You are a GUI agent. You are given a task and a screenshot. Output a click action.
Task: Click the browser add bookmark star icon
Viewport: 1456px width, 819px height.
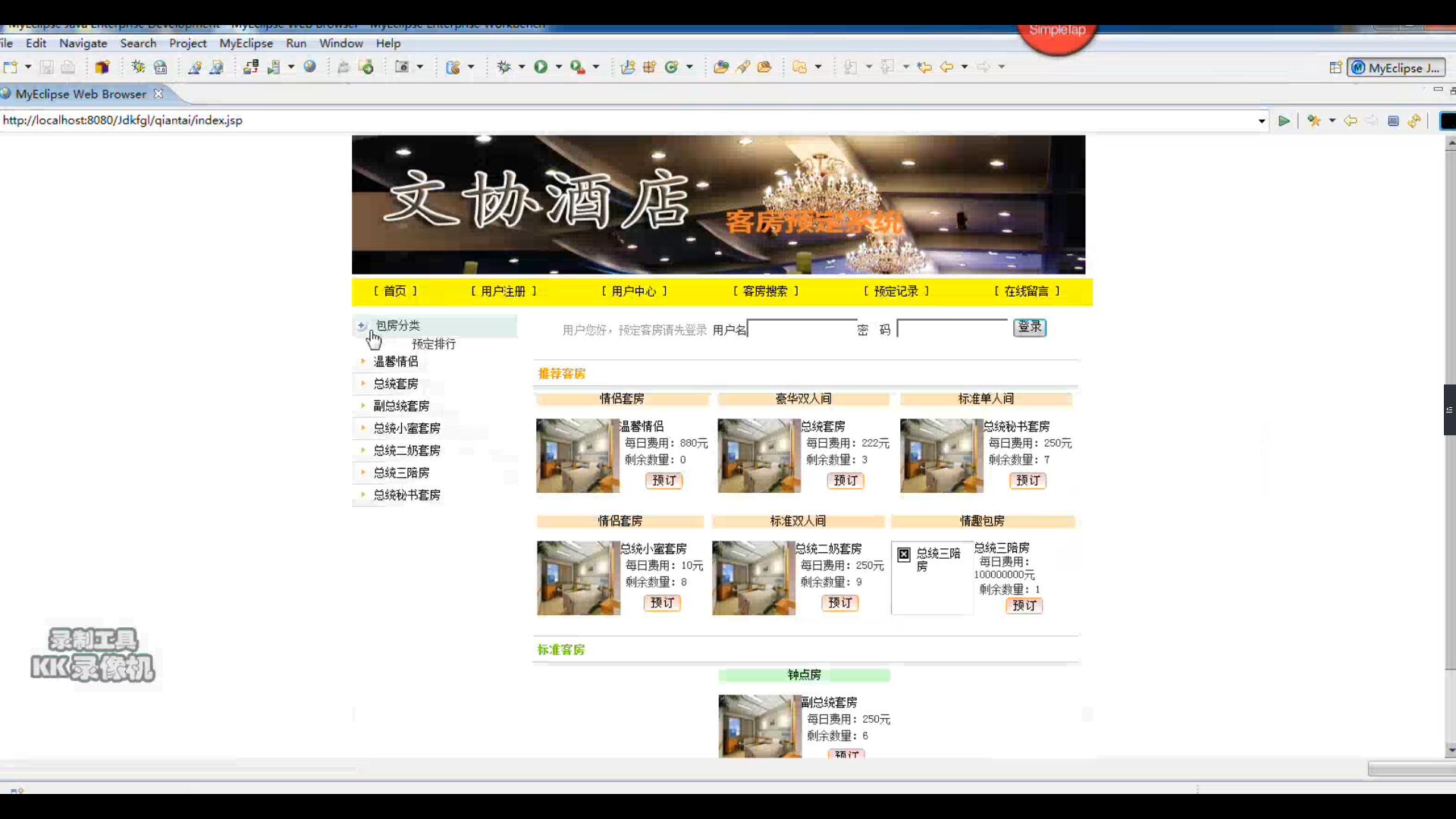[1314, 121]
